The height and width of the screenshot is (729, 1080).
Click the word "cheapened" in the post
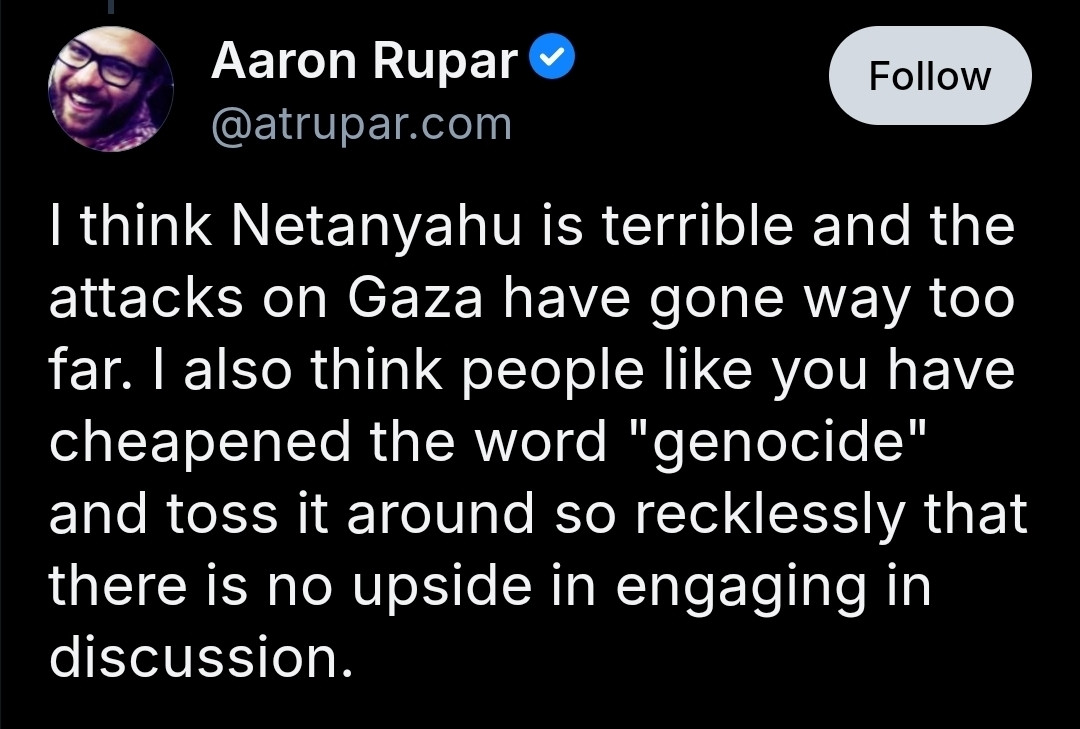tap(200, 443)
